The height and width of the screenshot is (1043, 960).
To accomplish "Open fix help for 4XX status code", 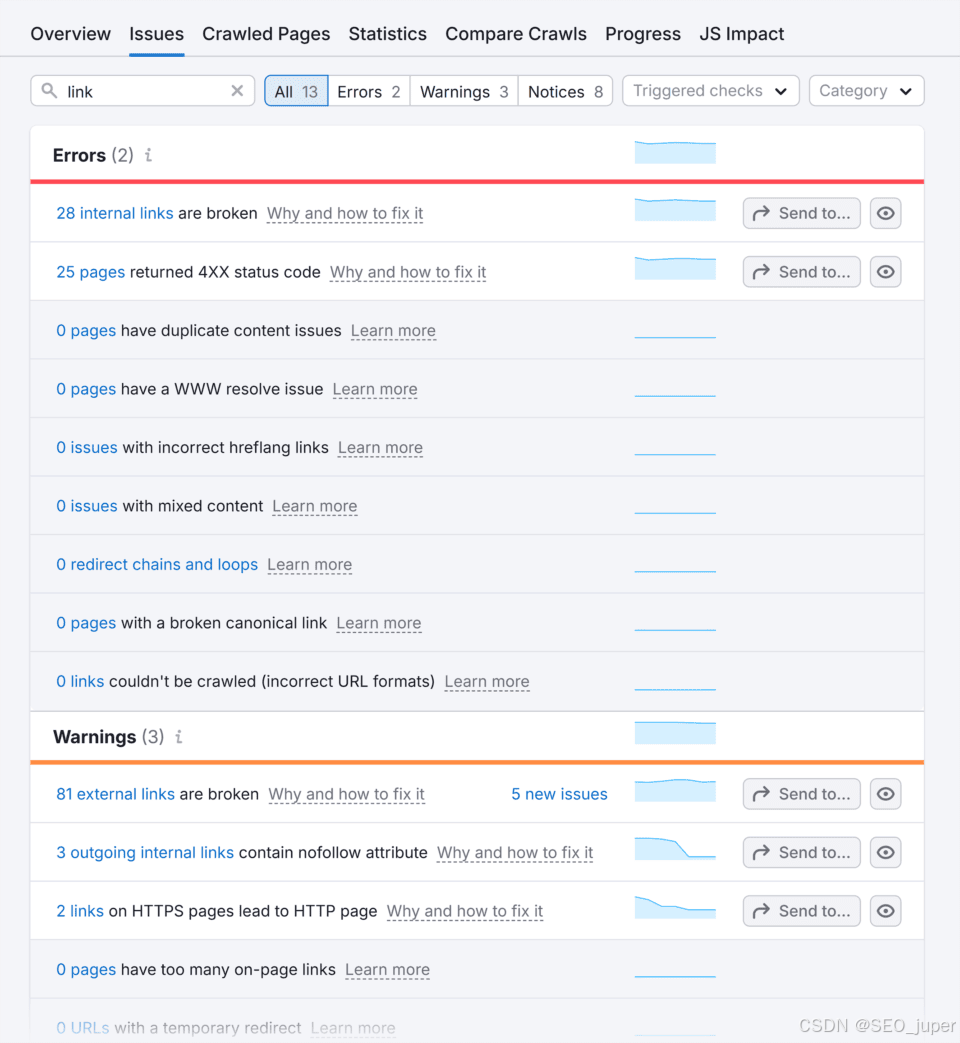I will point(408,272).
